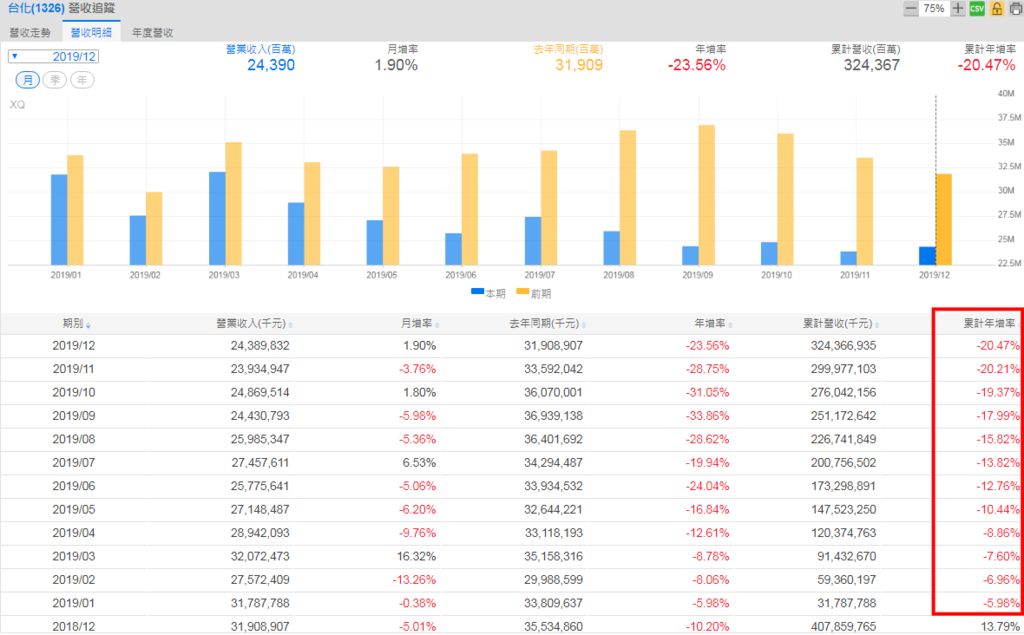Screen dimensions: 1024x635
Task: Click the -20.47% summary 累計年增率 value
Action: (x=986, y=65)
